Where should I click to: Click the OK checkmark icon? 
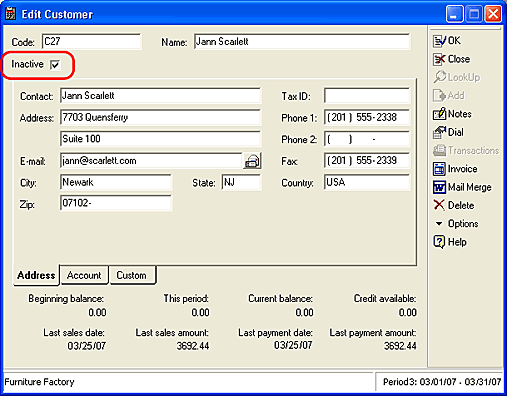tap(439, 41)
